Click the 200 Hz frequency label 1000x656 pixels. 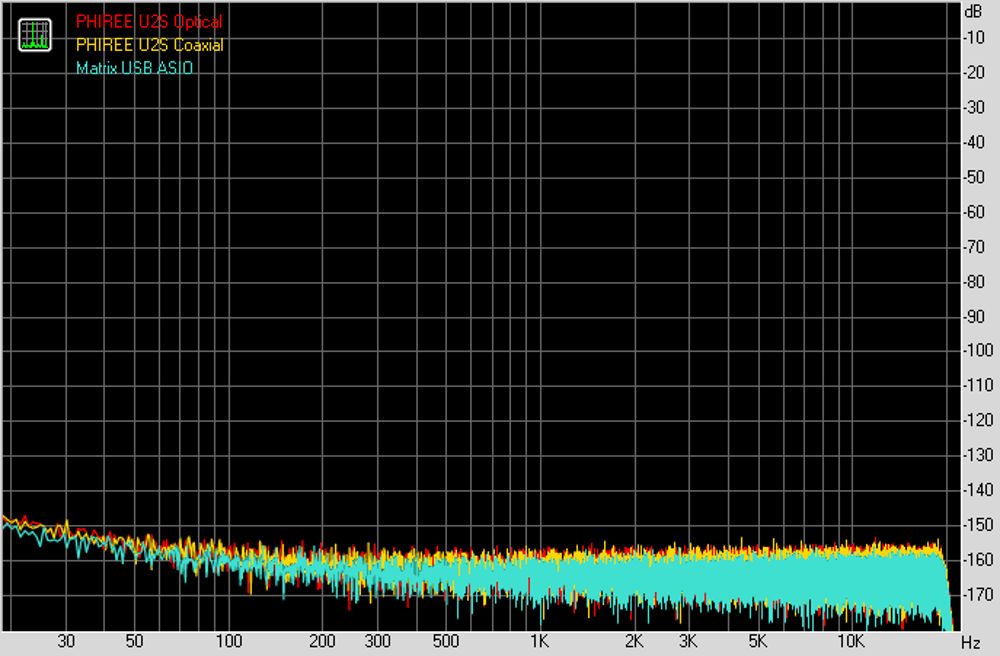pyautogui.click(x=322, y=641)
